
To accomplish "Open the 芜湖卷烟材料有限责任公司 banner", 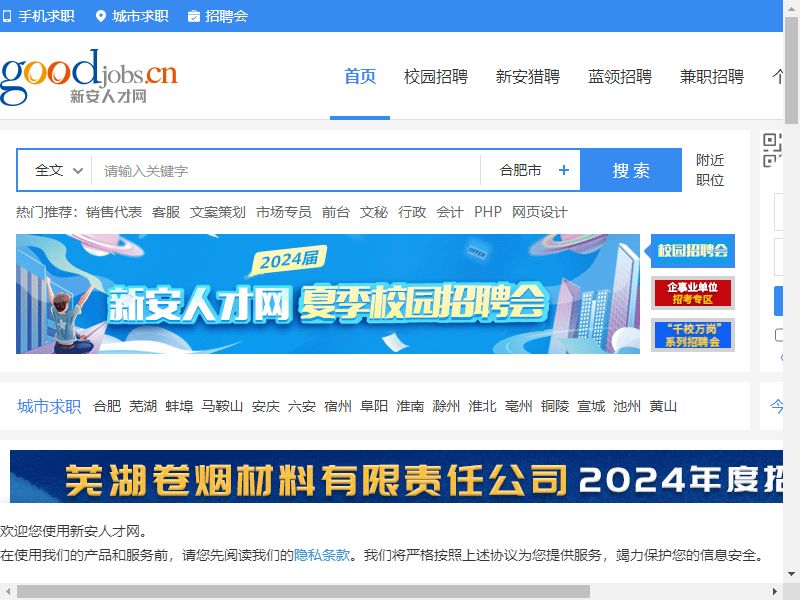I will point(396,477).
